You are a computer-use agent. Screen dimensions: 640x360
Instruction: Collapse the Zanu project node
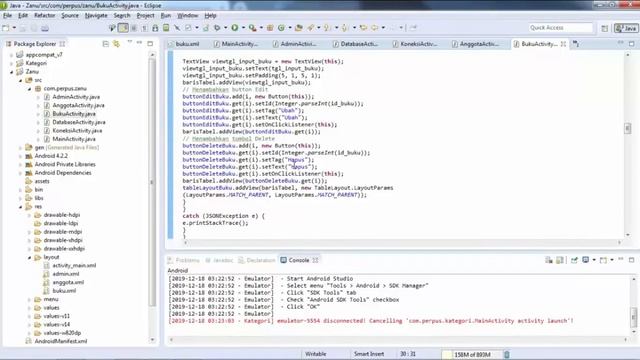(x=11, y=72)
